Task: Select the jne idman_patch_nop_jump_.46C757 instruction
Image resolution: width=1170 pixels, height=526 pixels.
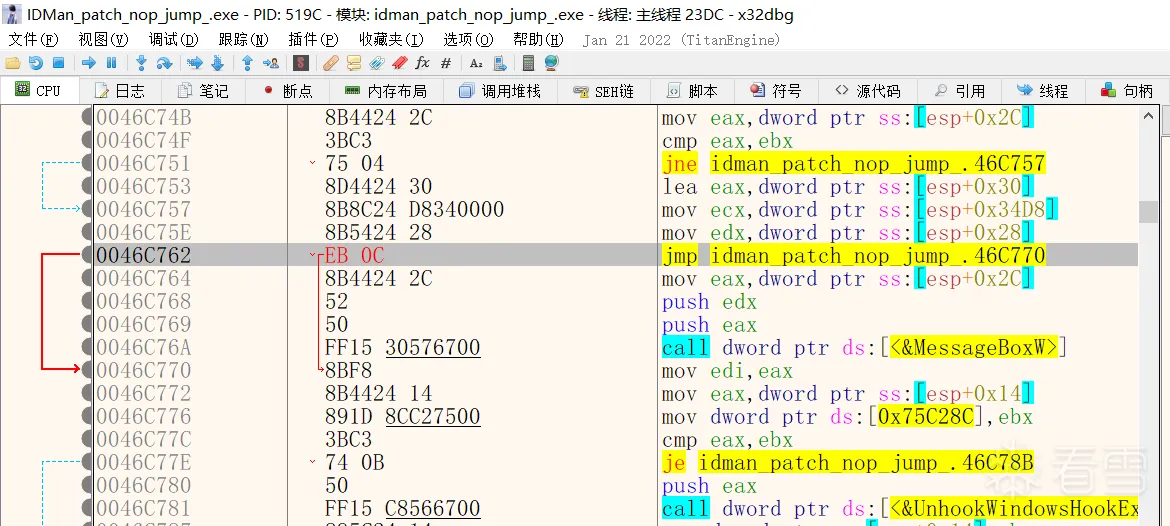Action: tap(854, 163)
